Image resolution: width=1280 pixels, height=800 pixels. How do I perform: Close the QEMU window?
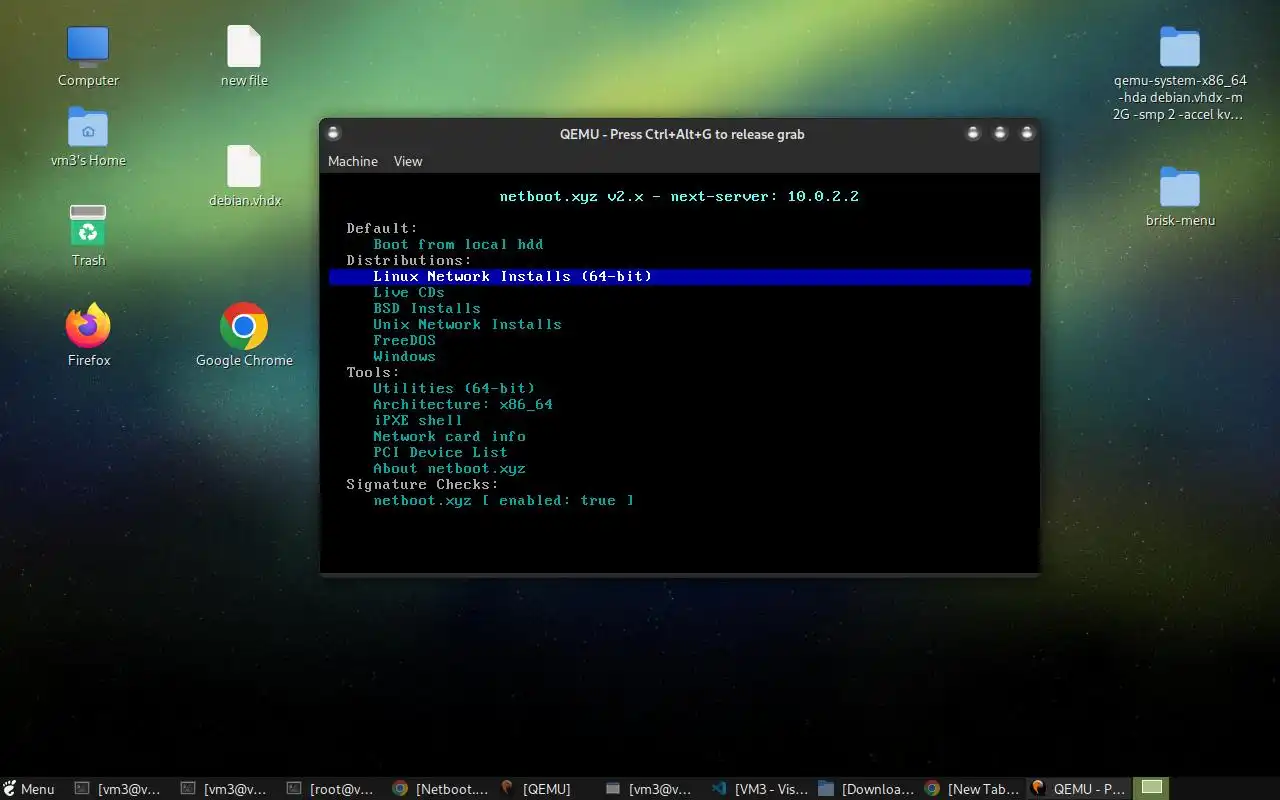[1026, 133]
